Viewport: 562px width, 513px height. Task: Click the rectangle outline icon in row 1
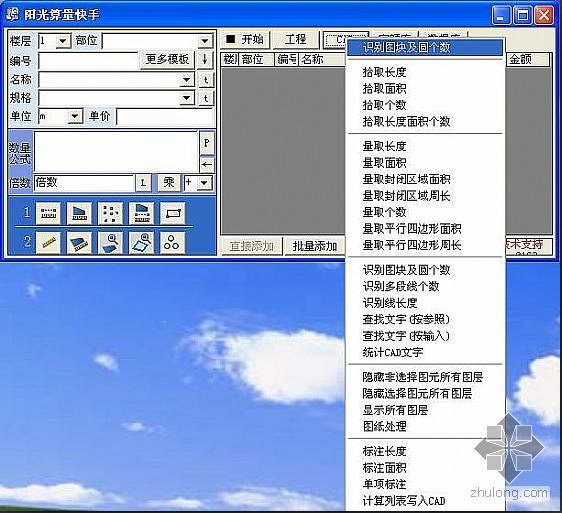point(173,213)
